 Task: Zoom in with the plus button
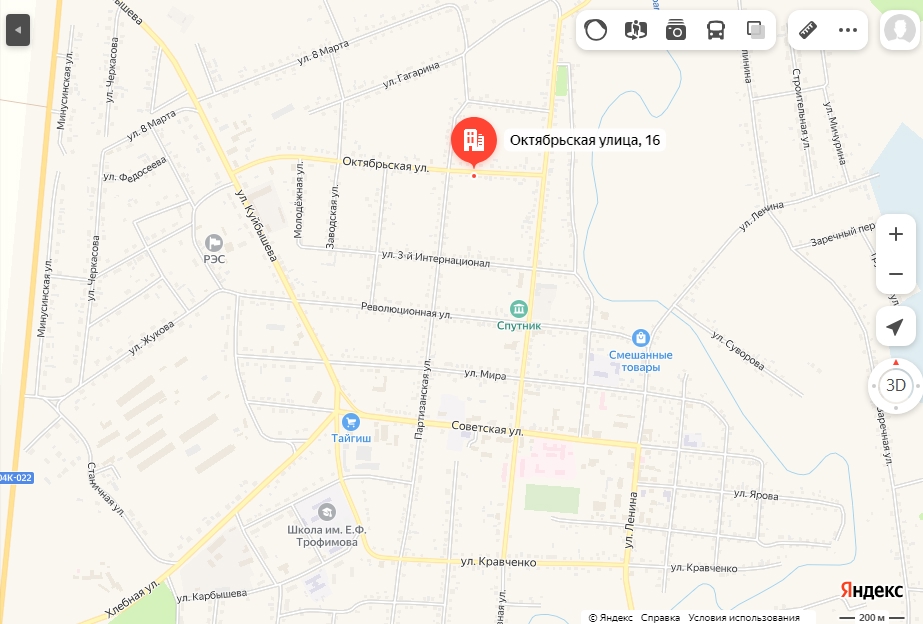895,234
